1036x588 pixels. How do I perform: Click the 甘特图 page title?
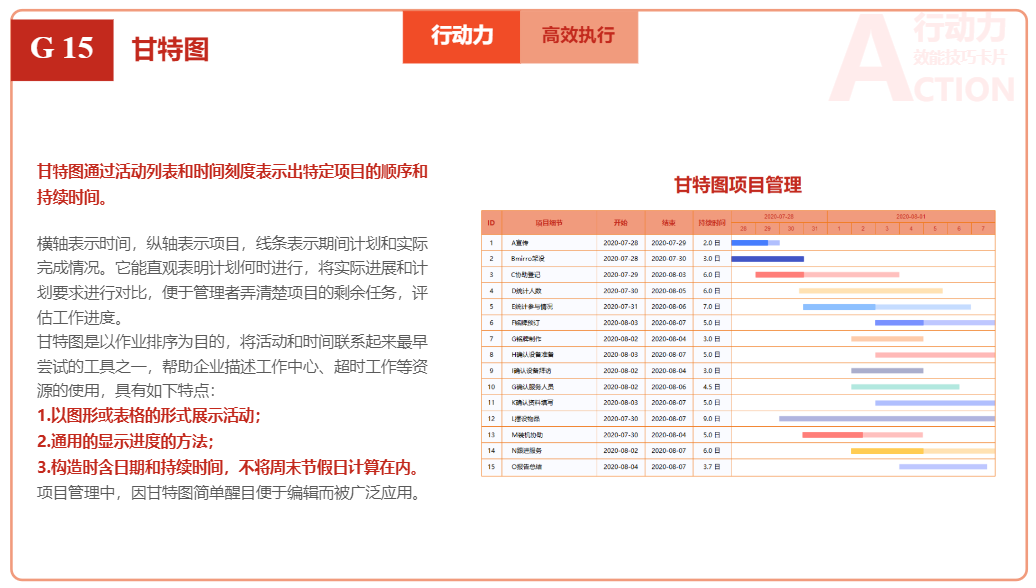[170, 49]
